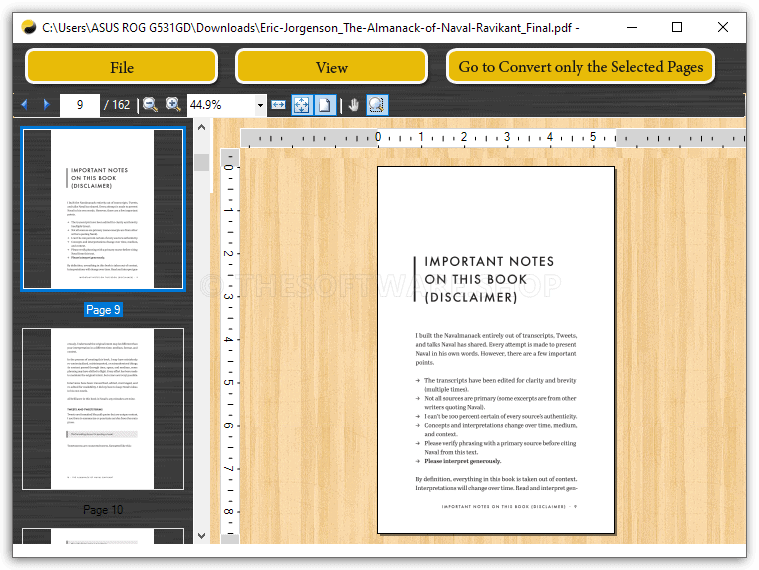Click the thumbnail panel scrollbar handle
759x570 pixels.
tap(202, 162)
